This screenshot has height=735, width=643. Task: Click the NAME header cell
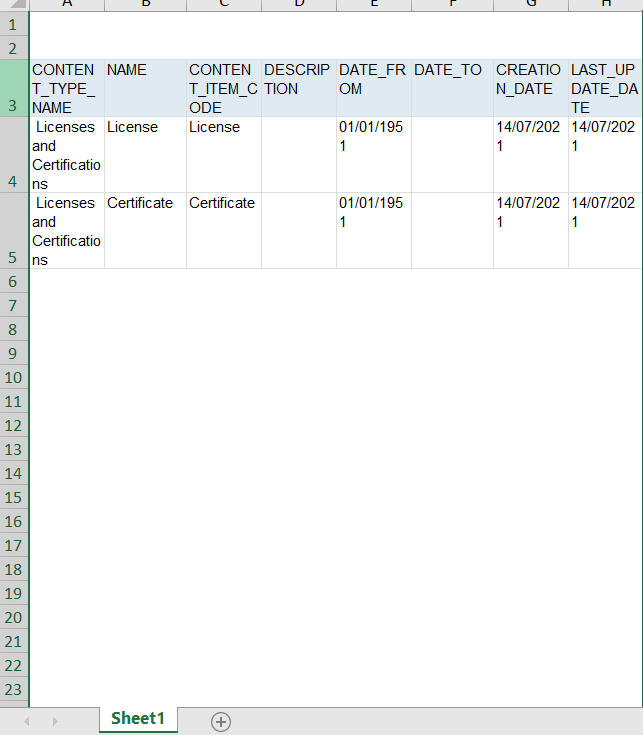pos(145,88)
